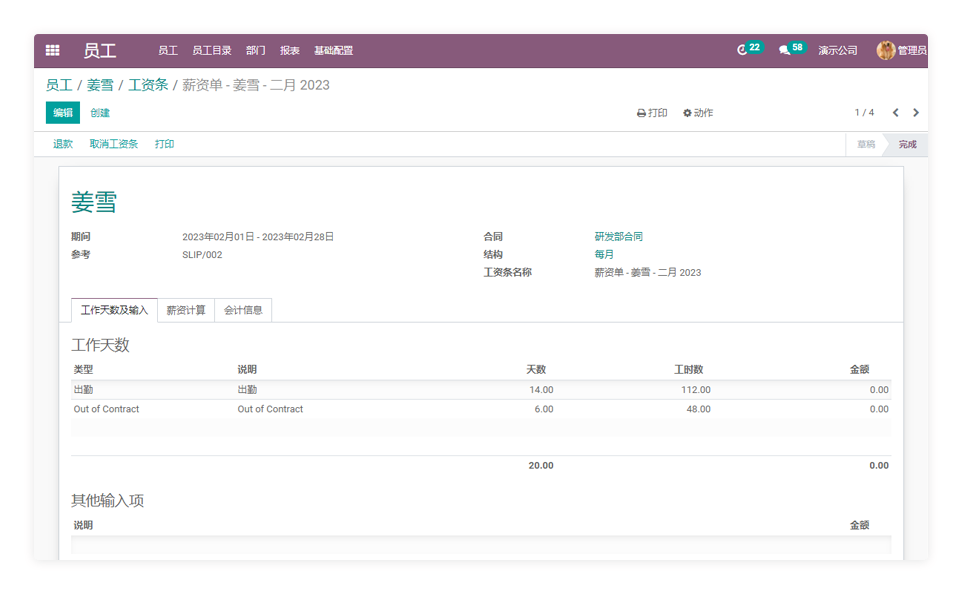Click the 编辑 button
Screen dimensions: 962x594
pyautogui.click(x=63, y=113)
